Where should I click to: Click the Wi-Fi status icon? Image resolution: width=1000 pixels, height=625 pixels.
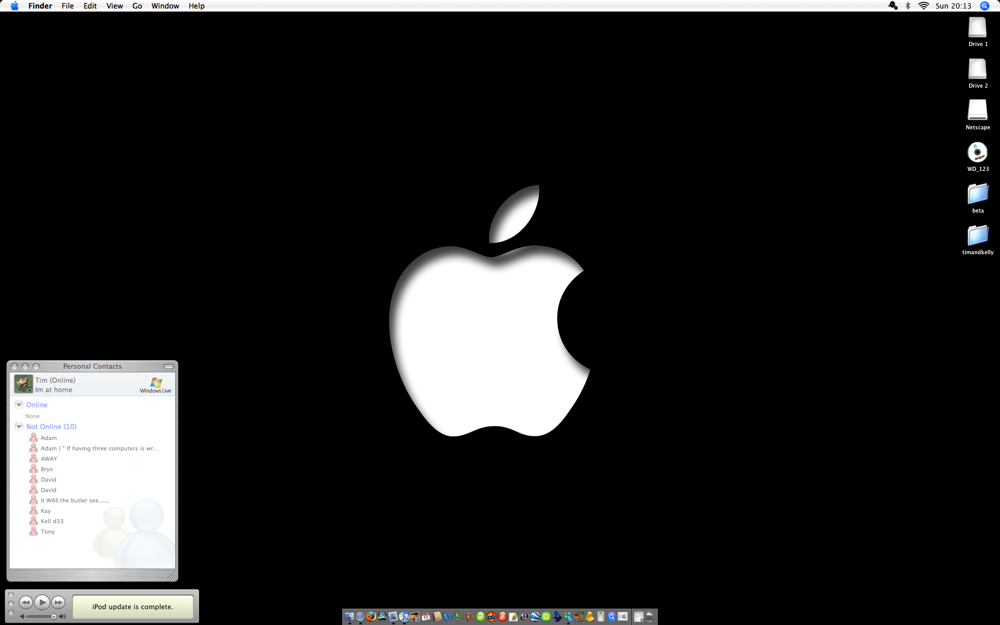click(923, 6)
